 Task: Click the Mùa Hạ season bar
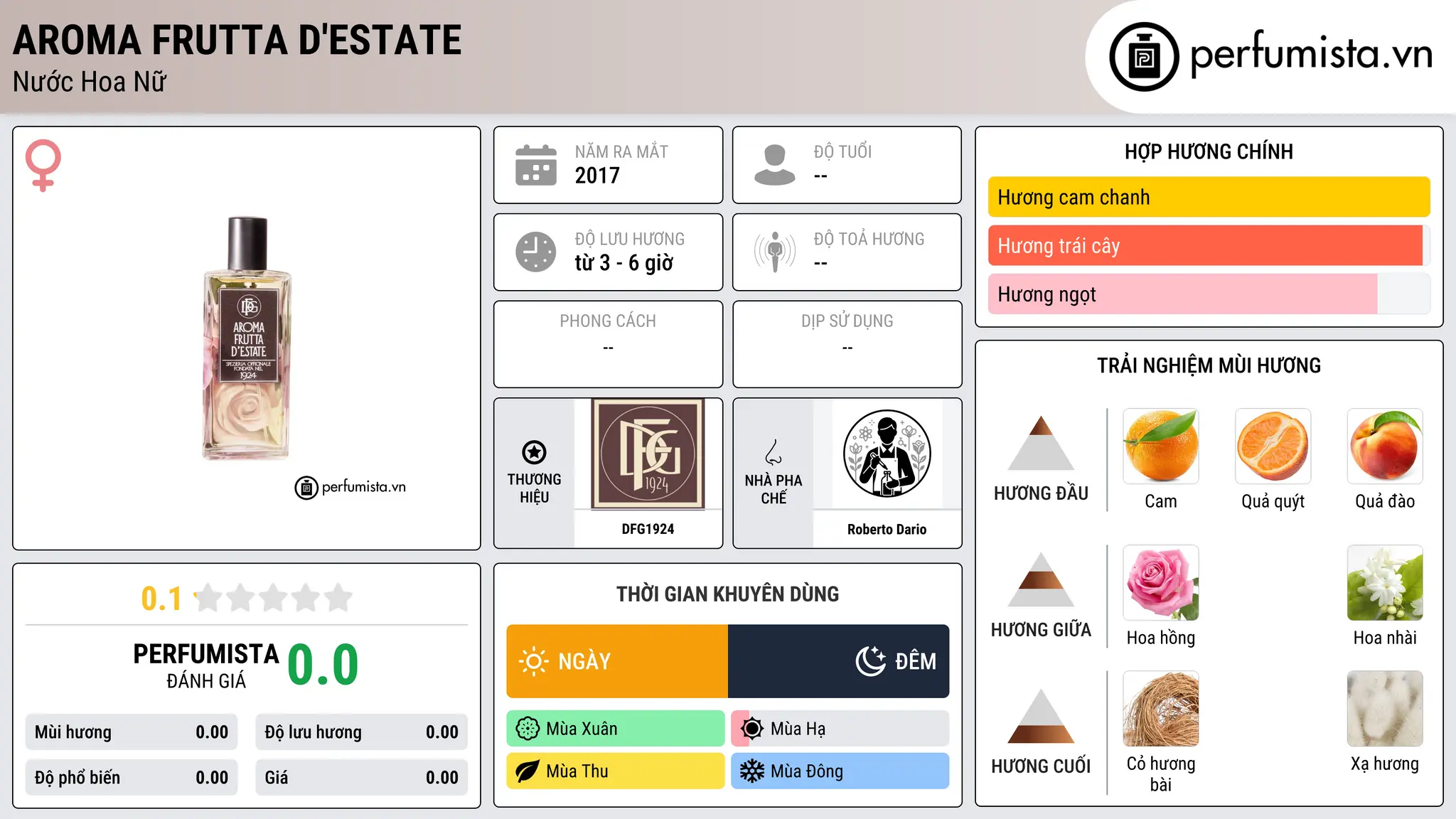(x=840, y=729)
